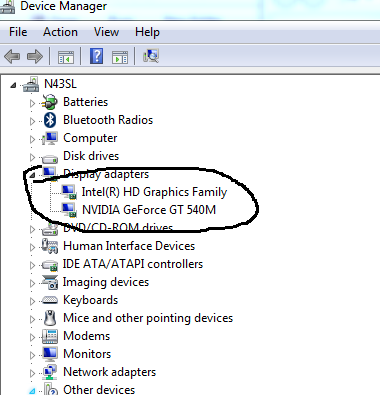380x395 pixels.
Task: Click the Other devices icon
Action: pos(51,389)
